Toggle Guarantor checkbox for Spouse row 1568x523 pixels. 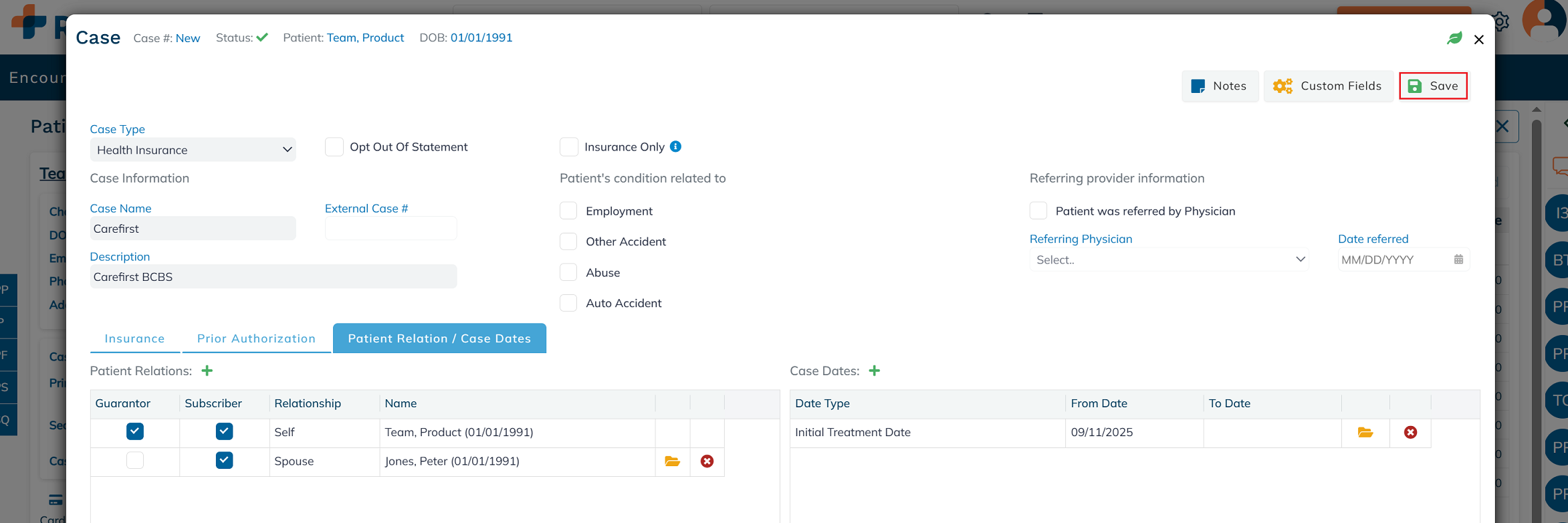135,461
